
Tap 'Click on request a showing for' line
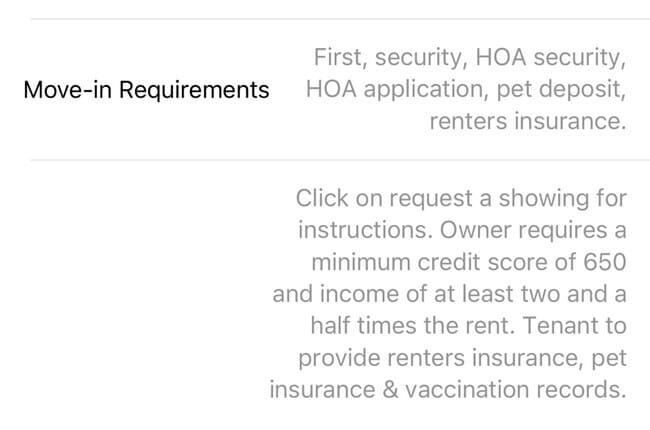pos(461,198)
